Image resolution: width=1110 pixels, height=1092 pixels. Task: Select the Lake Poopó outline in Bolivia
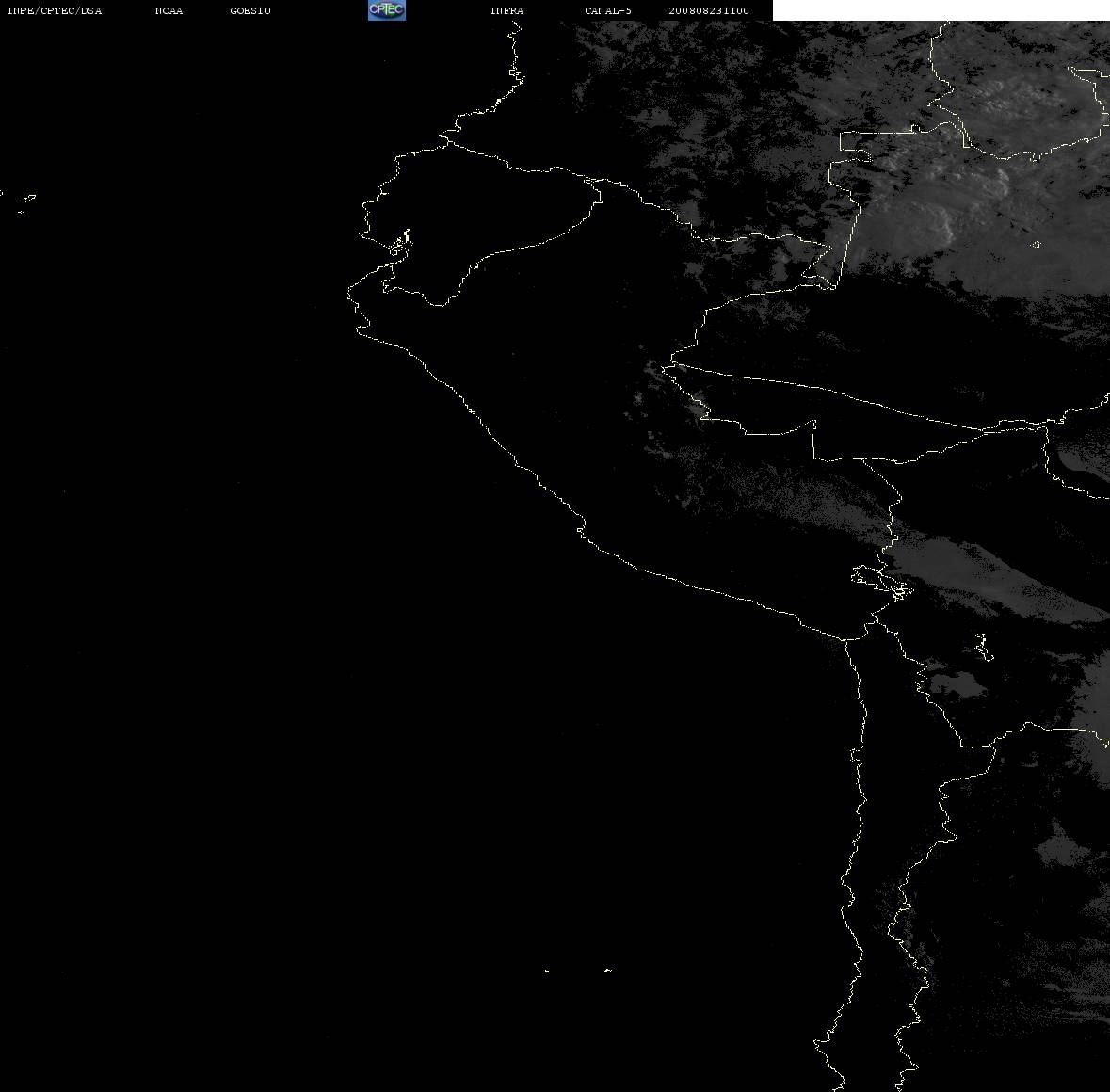(984, 647)
